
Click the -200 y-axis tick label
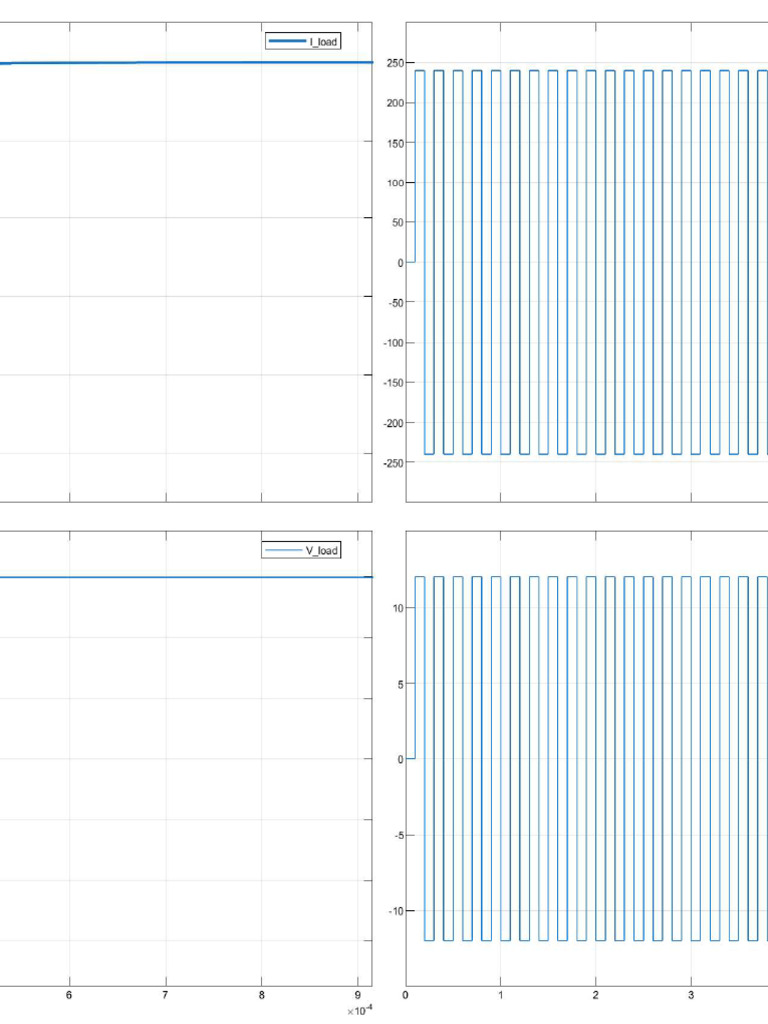[x=393, y=423]
